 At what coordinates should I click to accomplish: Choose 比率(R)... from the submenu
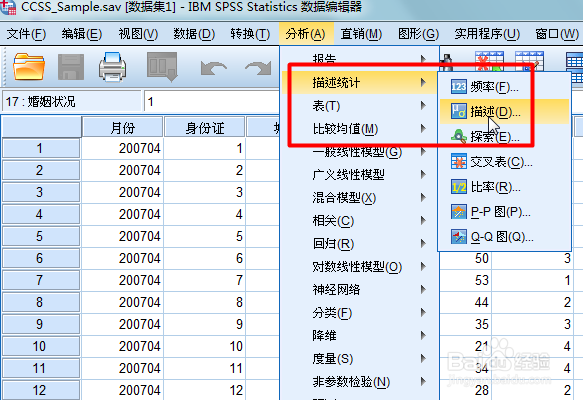click(x=504, y=187)
